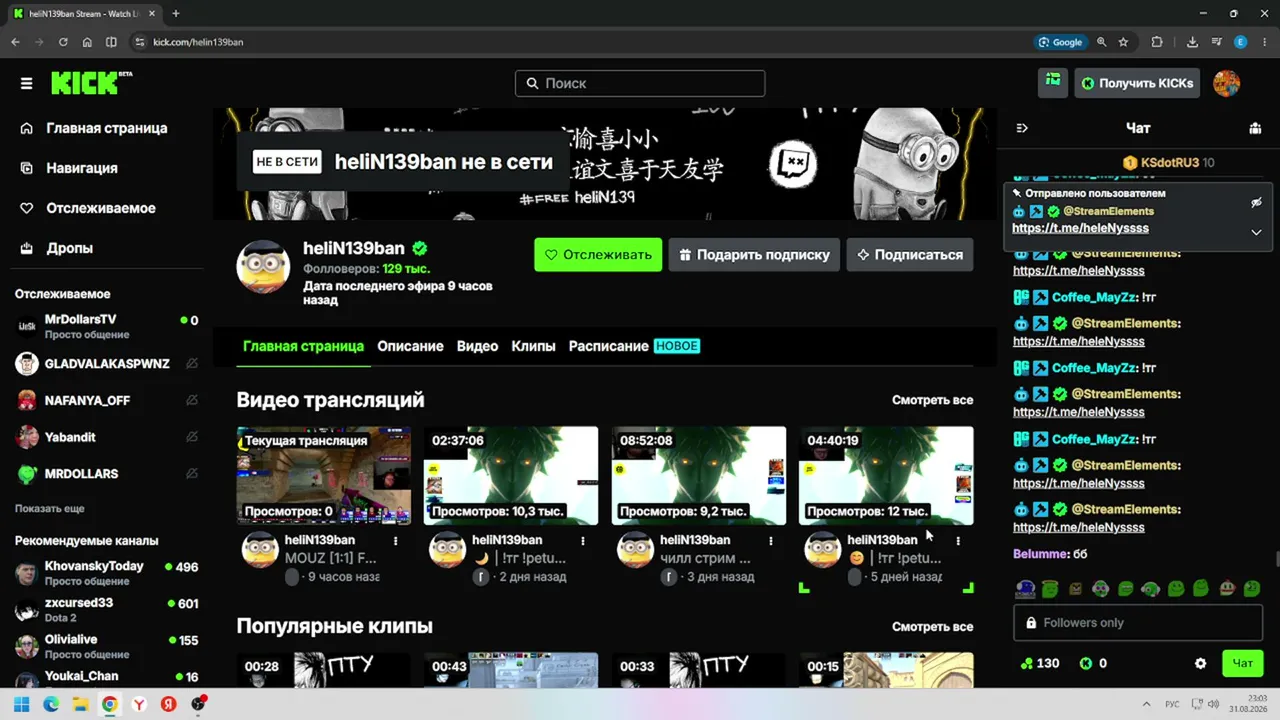See all clips under Популярные клипы
Image resolution: width=1280 pixels, height=720 pixels.
click(932, 627)
